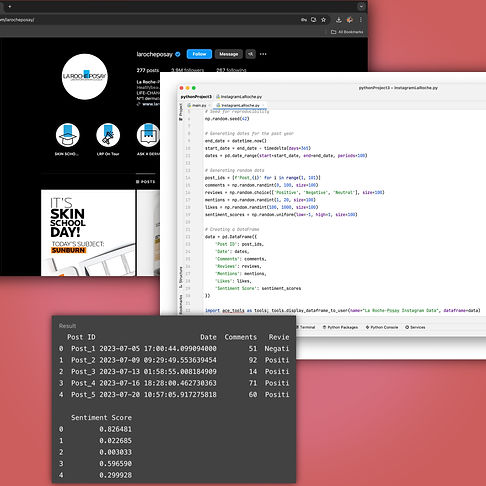Click the Sentiment Score header in result
Viewport: 486px width, 486px height.
(x=101, y=418)
